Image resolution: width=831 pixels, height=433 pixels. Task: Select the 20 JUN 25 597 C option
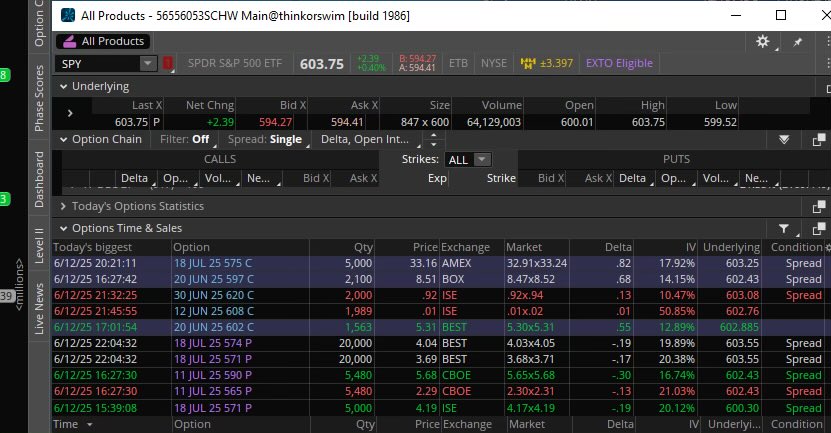214,279
